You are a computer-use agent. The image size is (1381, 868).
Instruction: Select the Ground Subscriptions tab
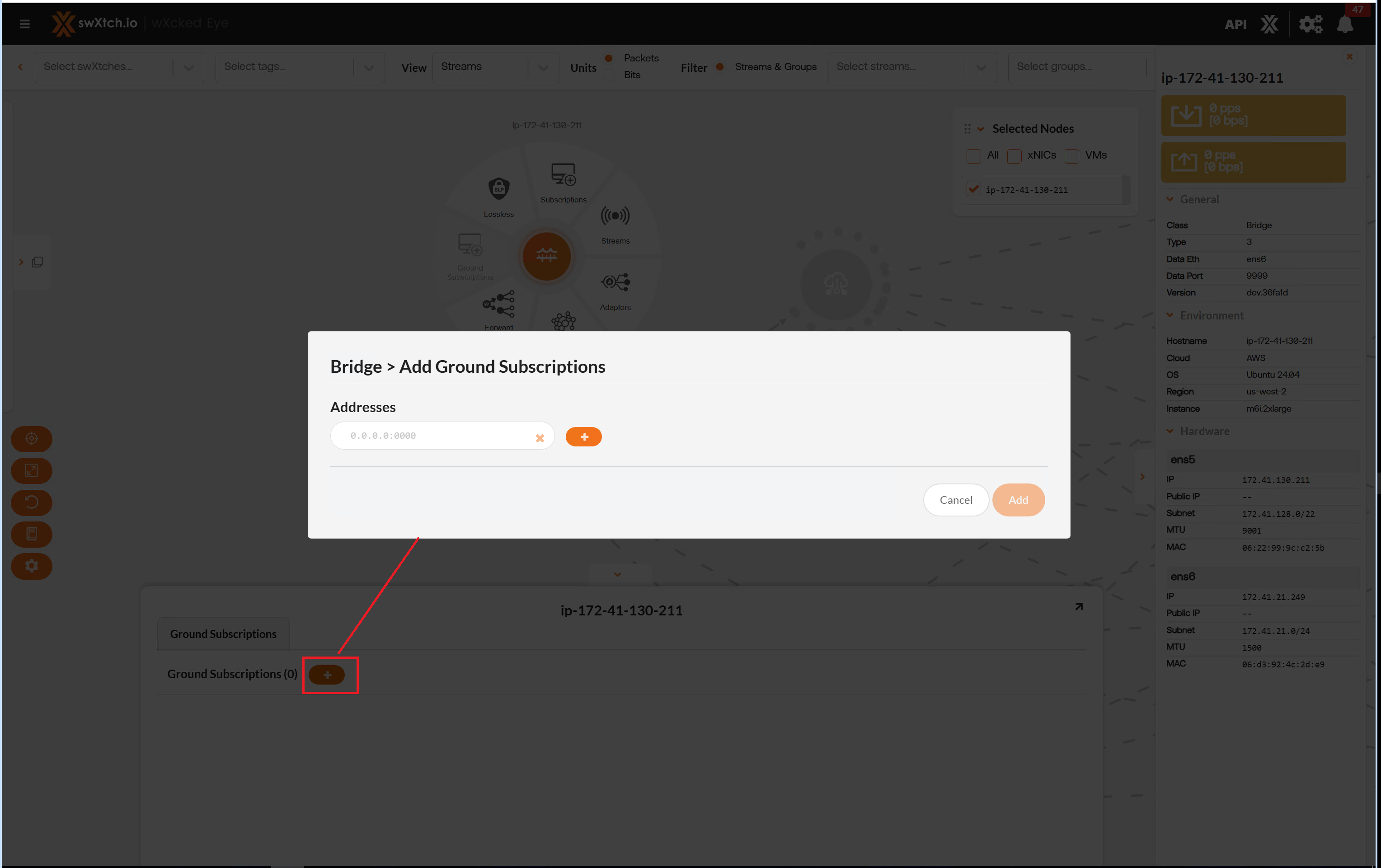(x=223, y=634)
